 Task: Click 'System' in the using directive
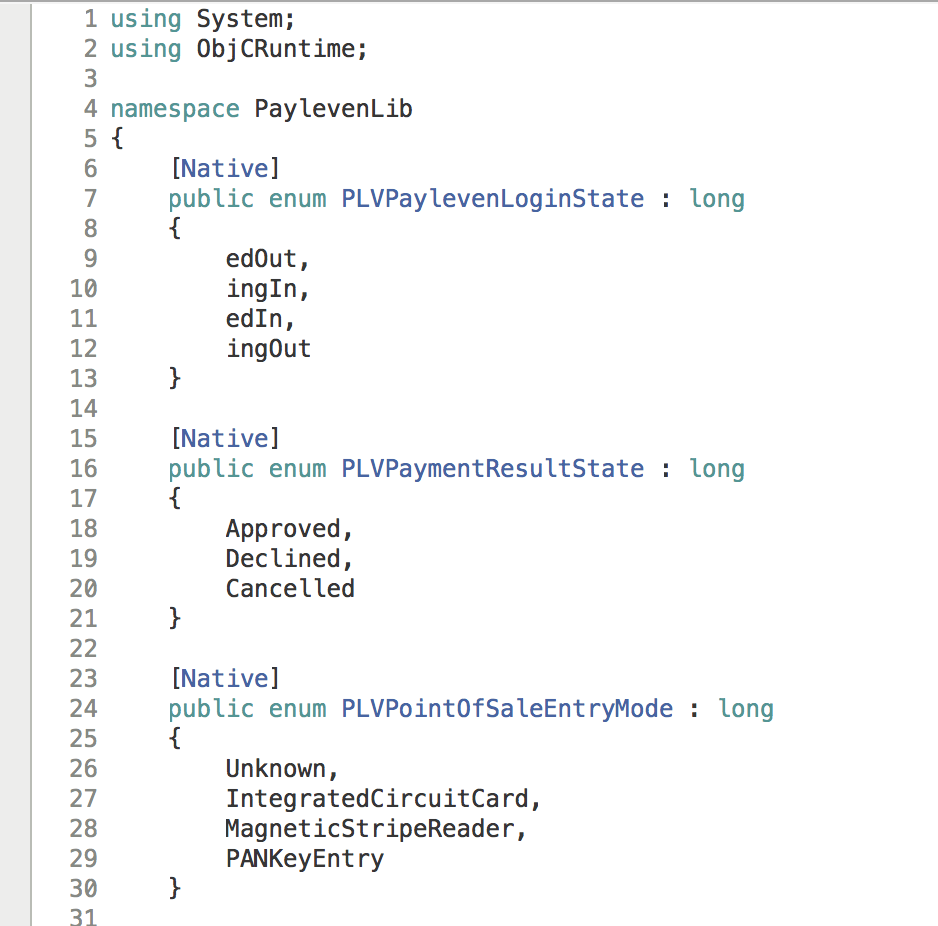coord(238,19)
